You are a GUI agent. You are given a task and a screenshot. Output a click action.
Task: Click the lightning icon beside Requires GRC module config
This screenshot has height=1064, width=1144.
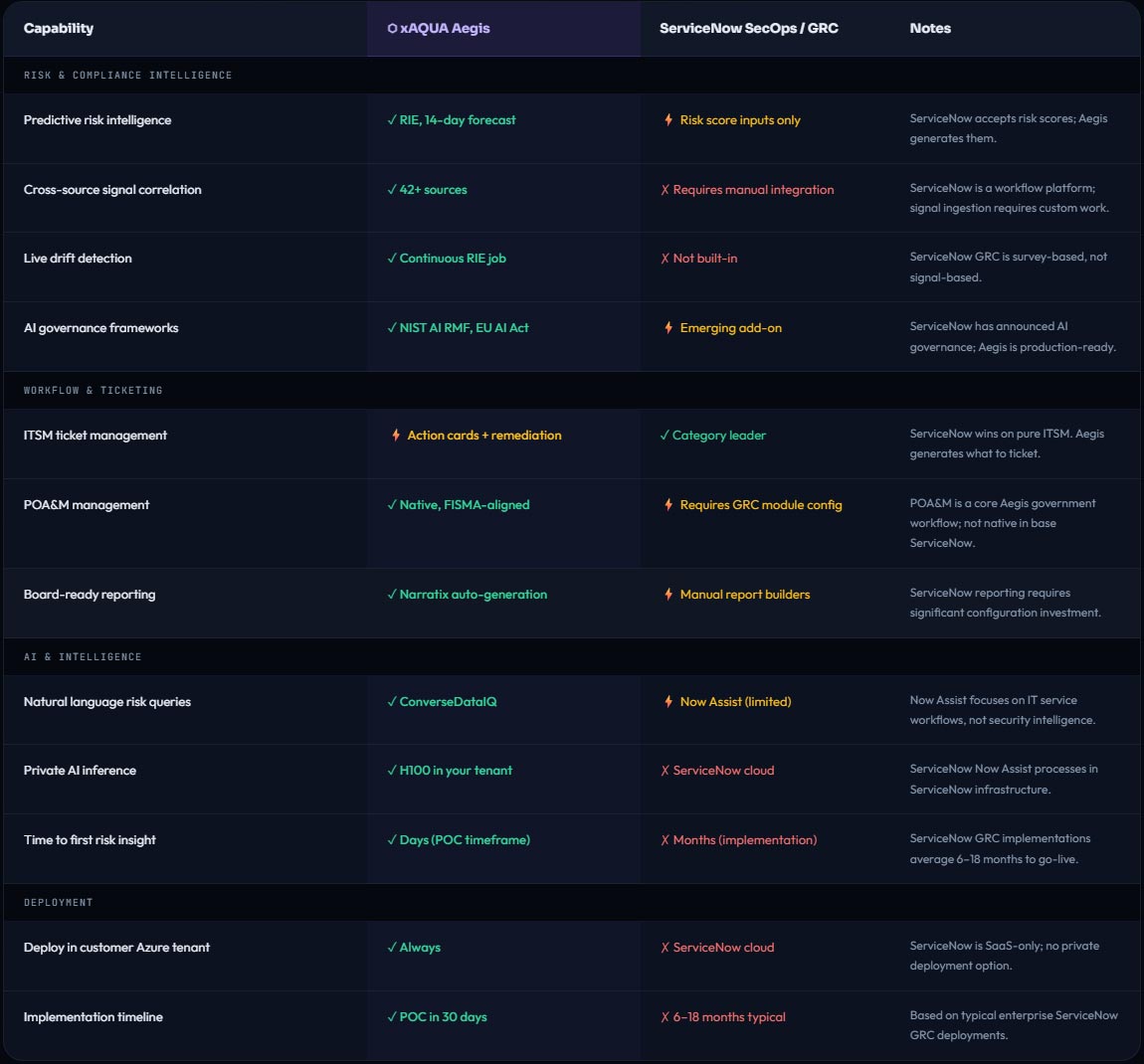tap(668, 504)
